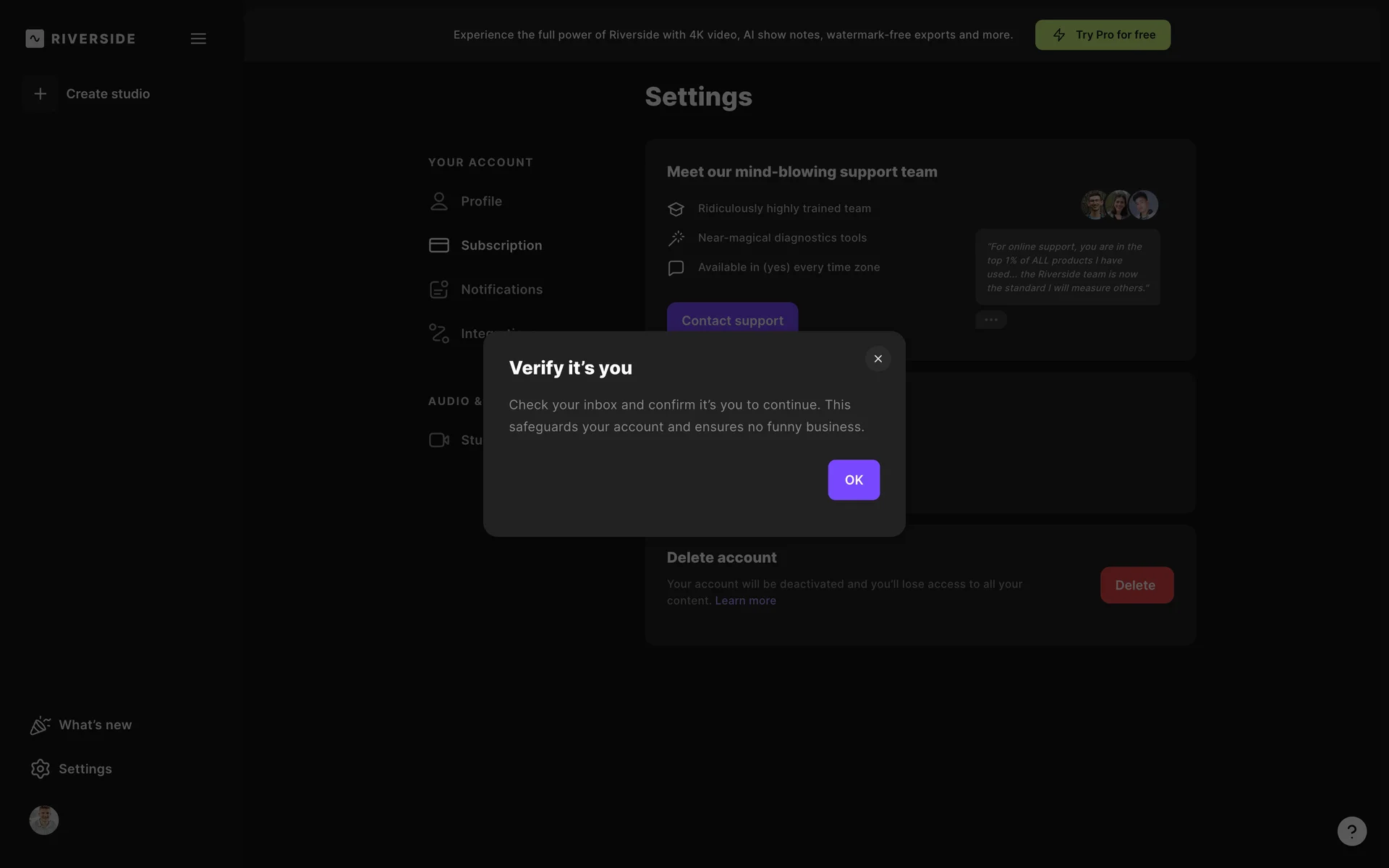
Task: Open Learn more link about deletion
Action: pos(745,601)
